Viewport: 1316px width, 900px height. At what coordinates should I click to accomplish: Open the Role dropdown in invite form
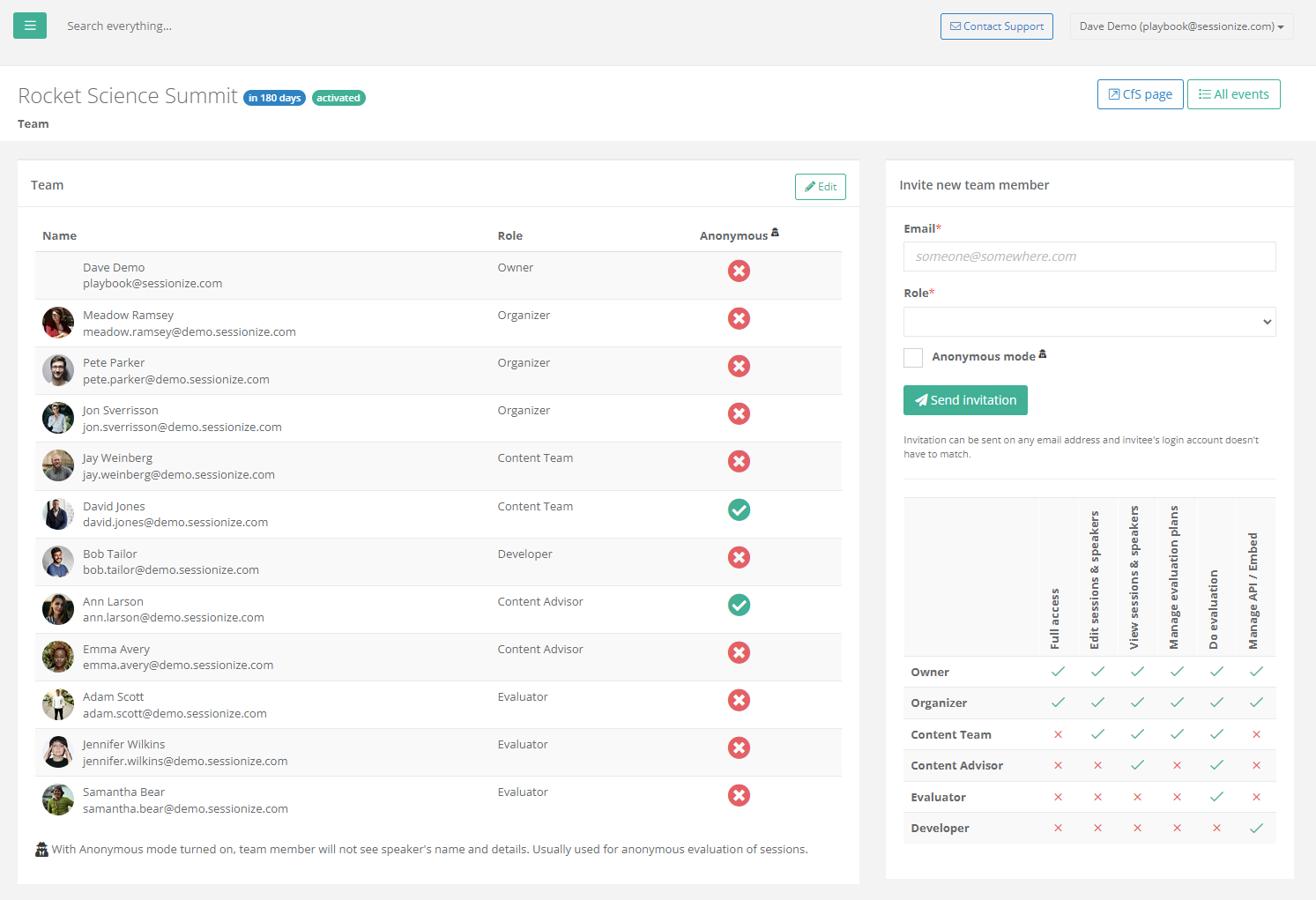coord(1089,322)
